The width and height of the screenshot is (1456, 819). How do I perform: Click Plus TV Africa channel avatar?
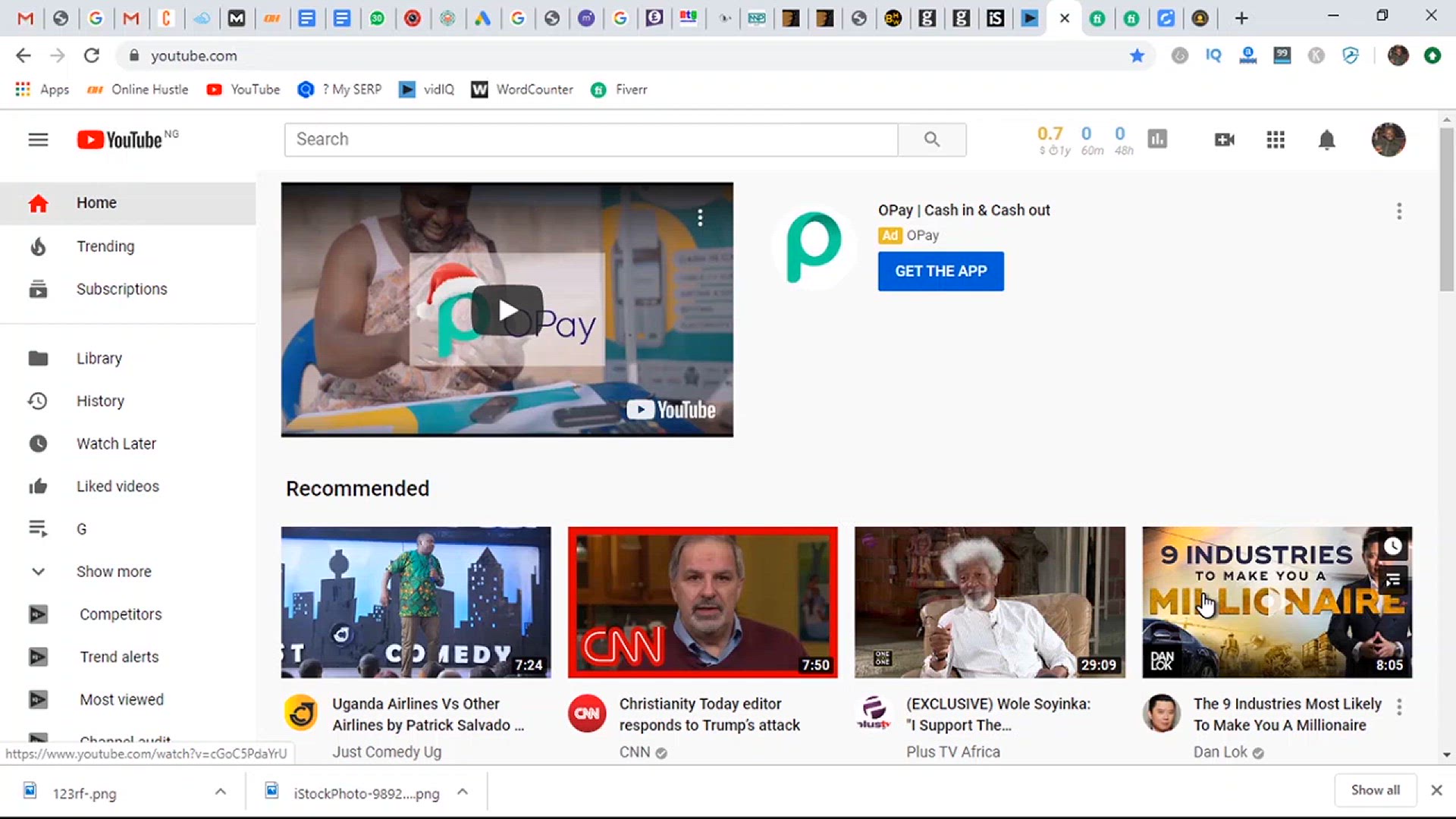(874, 713)
